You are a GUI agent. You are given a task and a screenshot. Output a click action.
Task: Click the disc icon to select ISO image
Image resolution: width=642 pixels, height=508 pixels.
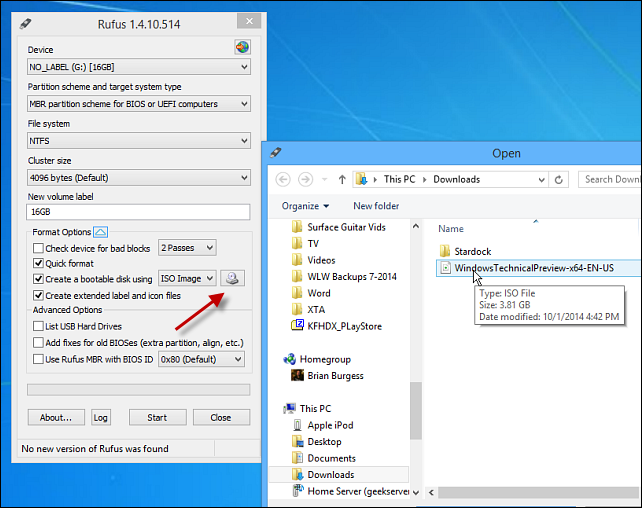pyautogui.click(x=231, y=279)
